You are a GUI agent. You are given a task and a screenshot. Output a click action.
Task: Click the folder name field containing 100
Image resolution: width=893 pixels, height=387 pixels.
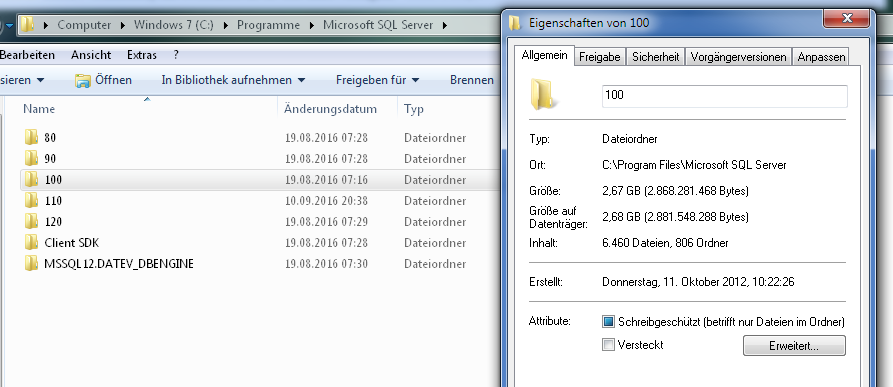click(724, 96)
